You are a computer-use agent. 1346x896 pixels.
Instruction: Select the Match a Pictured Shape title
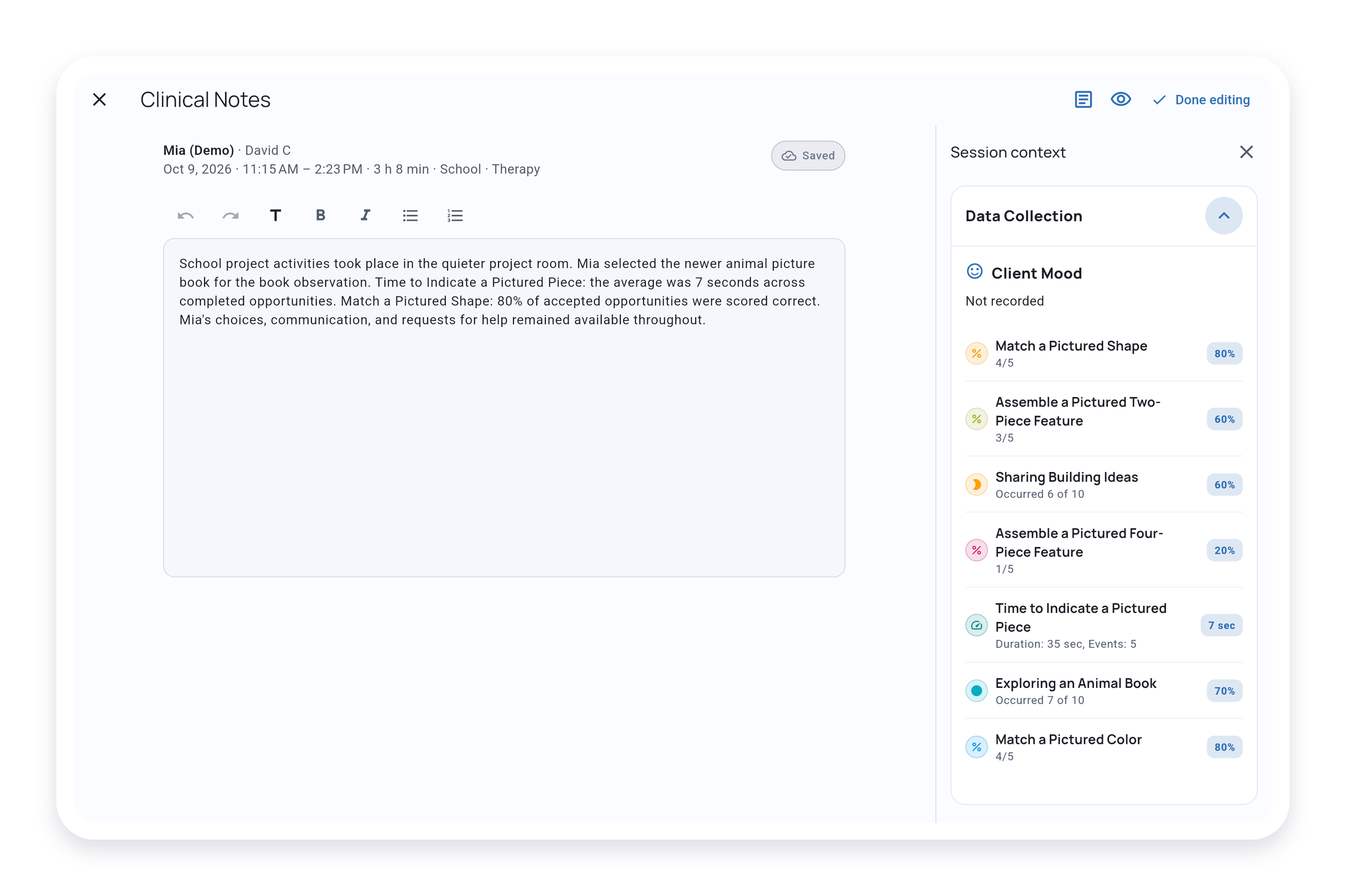(1071, 346)
